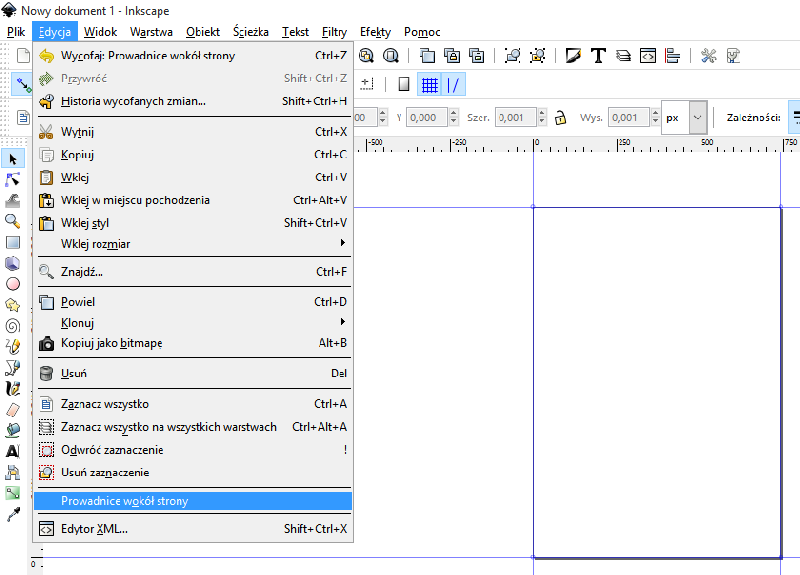
Task: Choose Powiel duplicate entry
Action: pos(193,302)
